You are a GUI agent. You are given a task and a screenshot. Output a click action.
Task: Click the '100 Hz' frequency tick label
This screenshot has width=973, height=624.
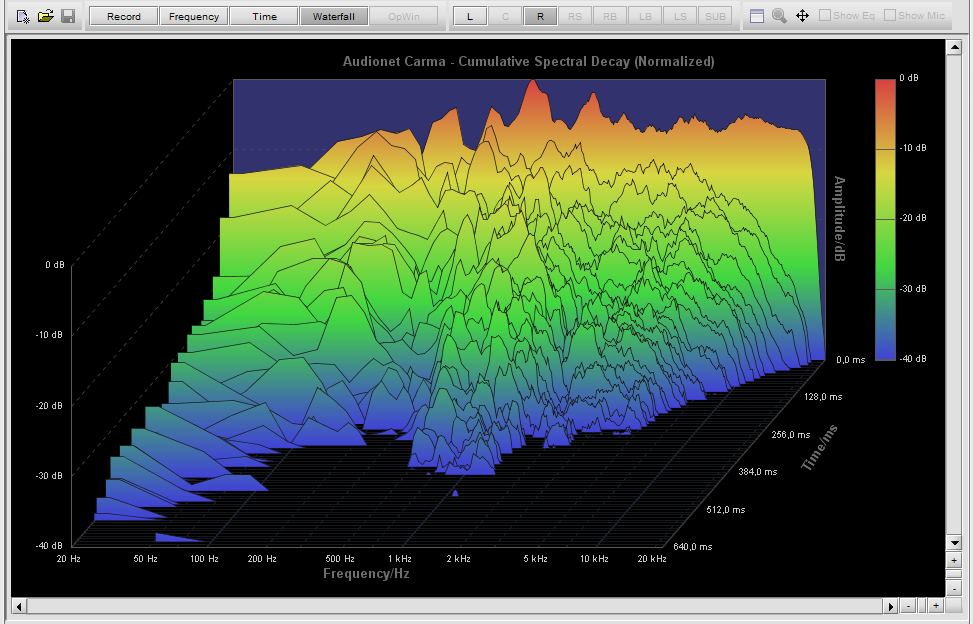click(x=204, y=559)
